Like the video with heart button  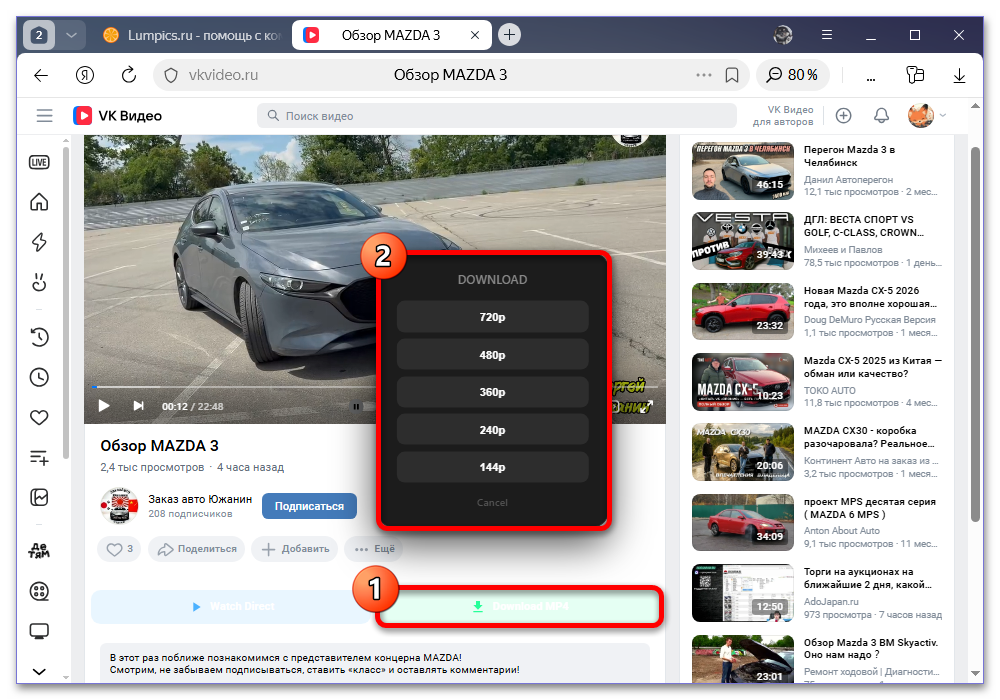point(119,548)
